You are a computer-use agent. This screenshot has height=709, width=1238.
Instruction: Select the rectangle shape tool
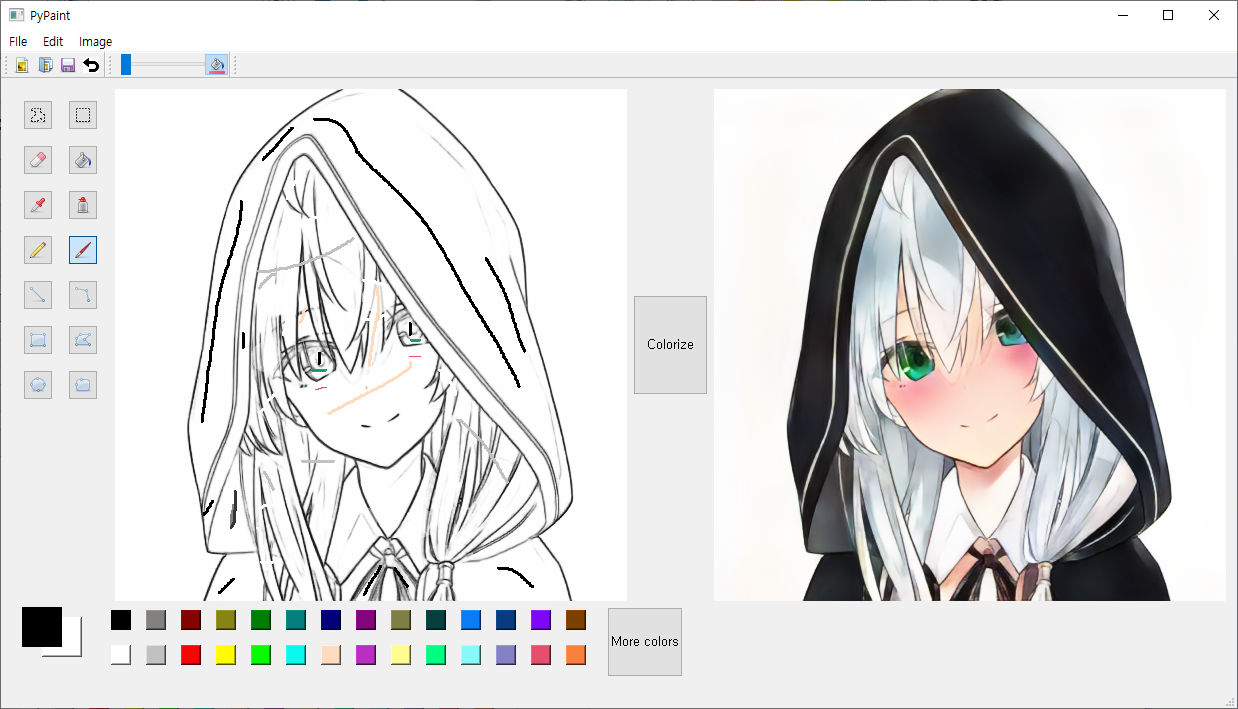(38, 340)
